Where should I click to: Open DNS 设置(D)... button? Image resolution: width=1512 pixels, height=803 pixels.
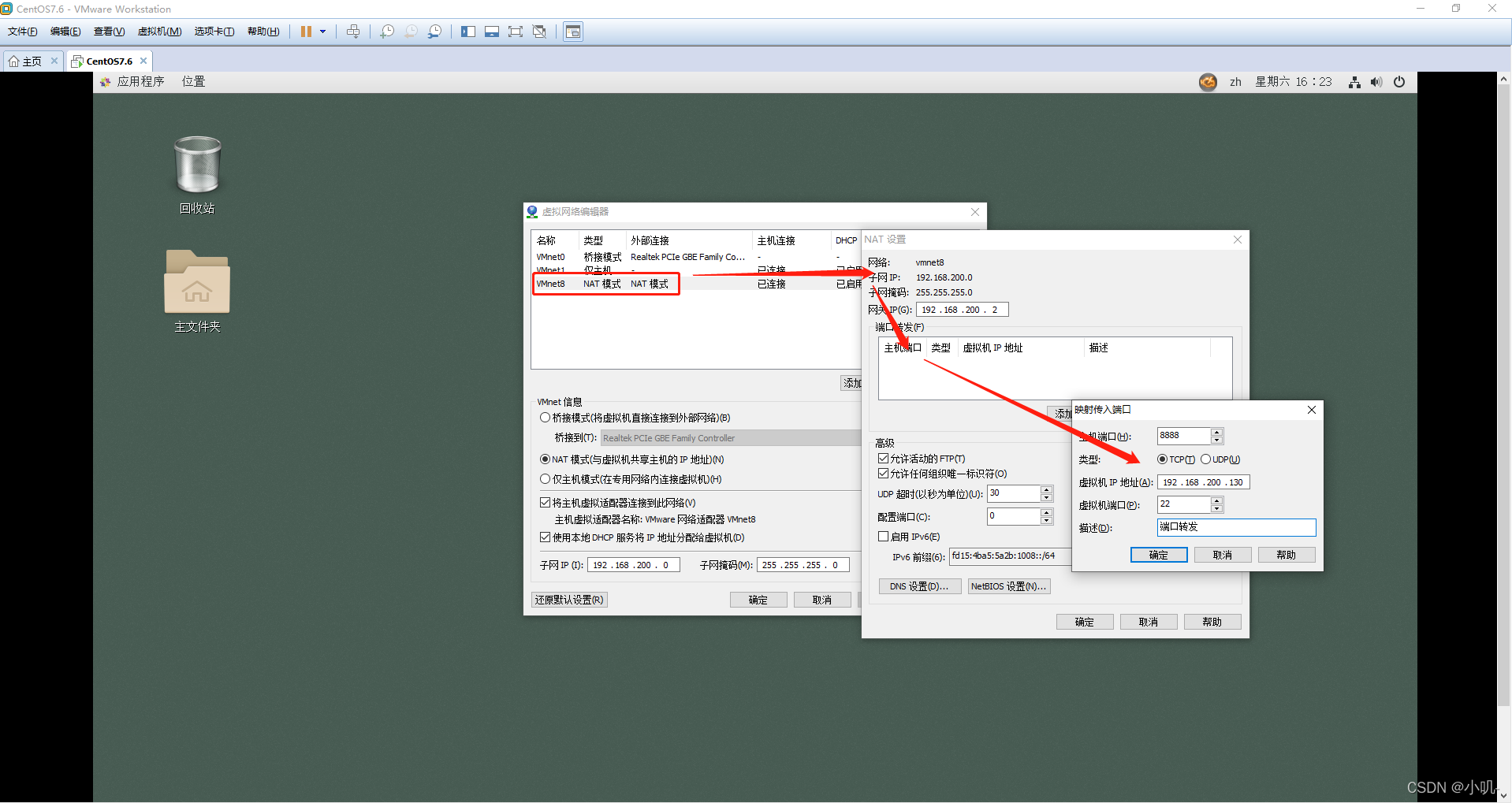[919, 586]
